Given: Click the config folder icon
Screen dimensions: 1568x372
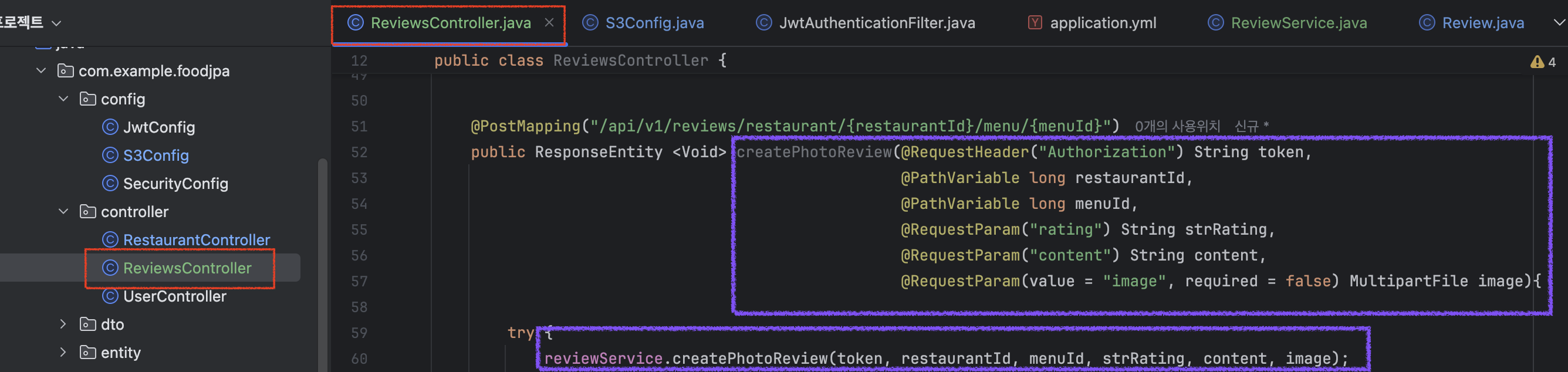Looking at the screenshot, I should click(87, 99).
